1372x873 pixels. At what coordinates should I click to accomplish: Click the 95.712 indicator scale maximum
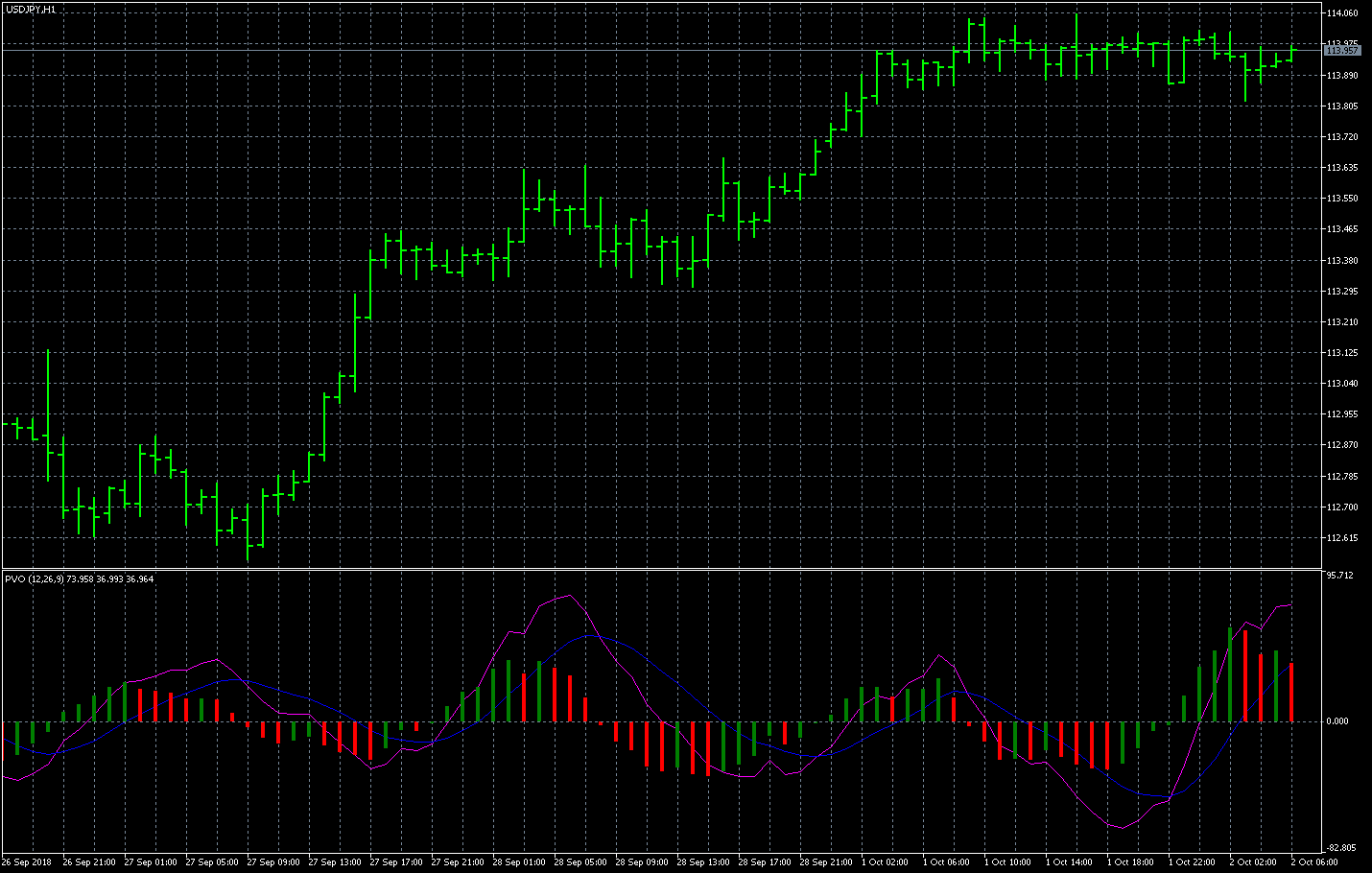pos(1339,576)
